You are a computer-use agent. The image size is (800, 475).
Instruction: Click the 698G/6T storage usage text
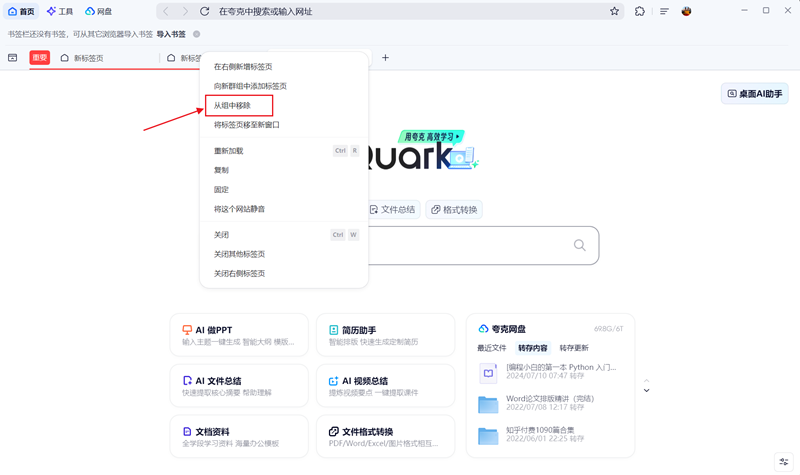click(608, 329)
